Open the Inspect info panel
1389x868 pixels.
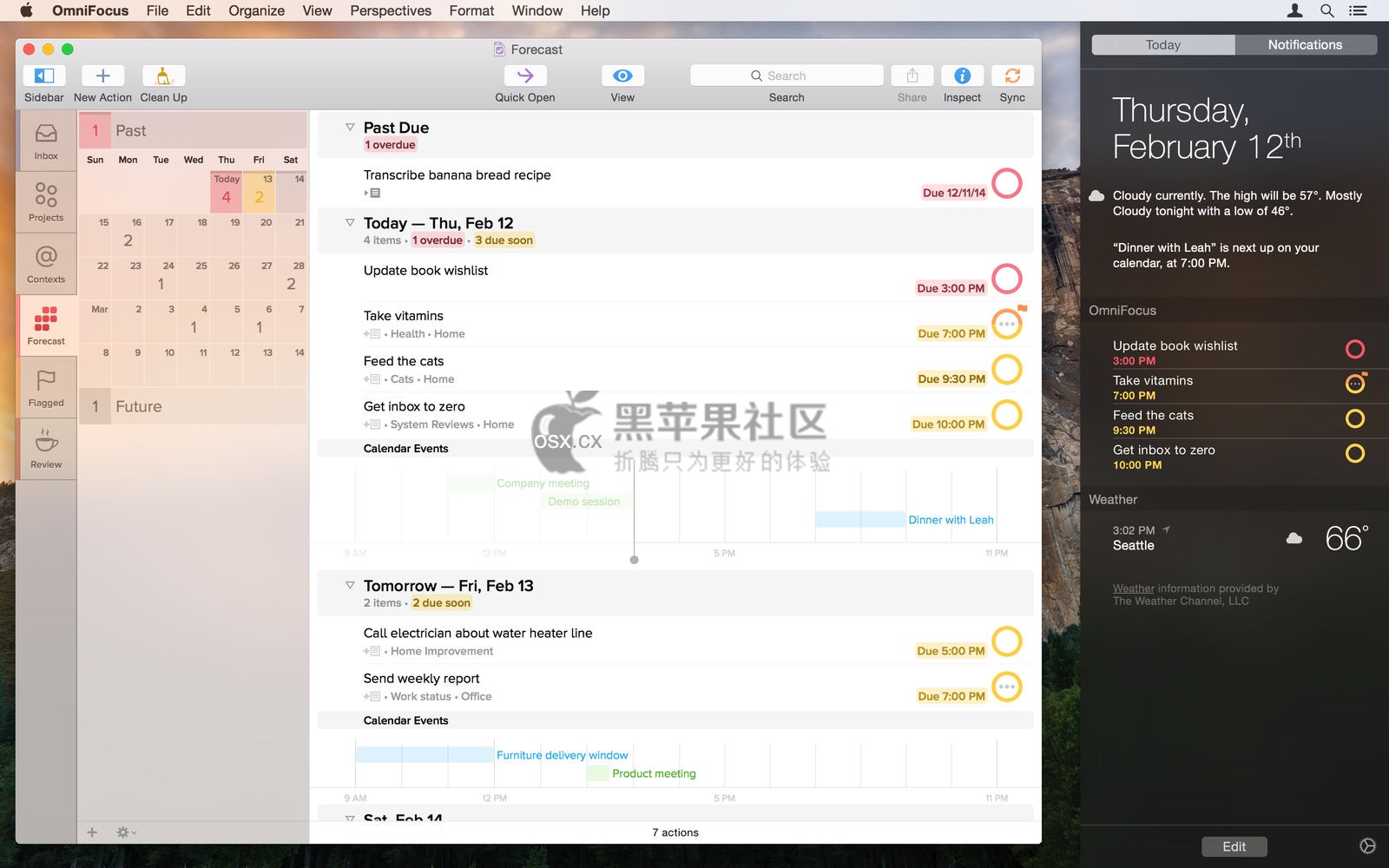[x=962, y=76]
